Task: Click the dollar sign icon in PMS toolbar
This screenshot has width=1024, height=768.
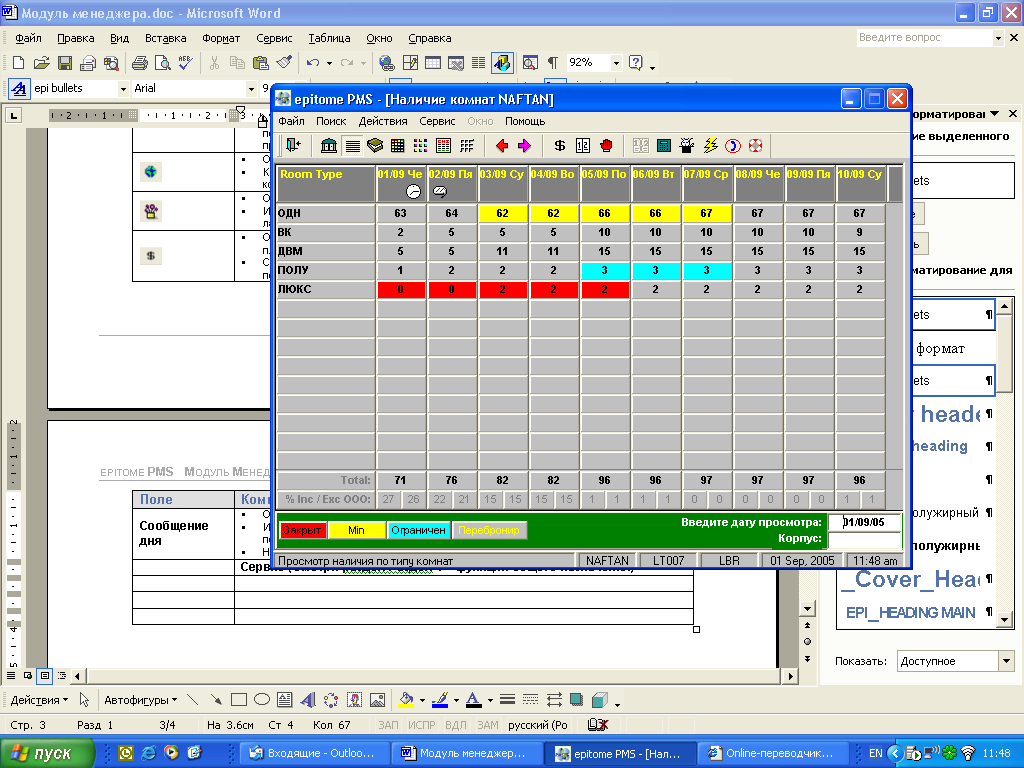Action: click(x=560, y=146)
